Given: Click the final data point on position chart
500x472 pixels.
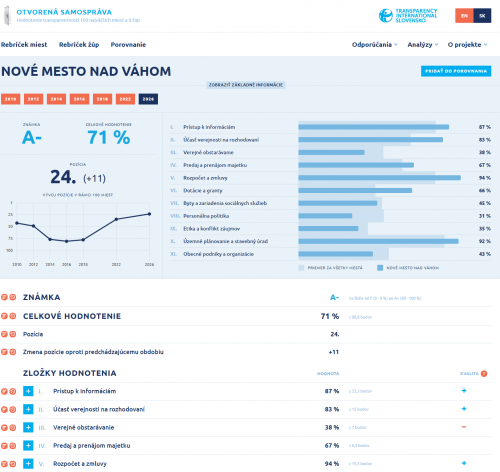Looking at the screenshot, I should [x=149, y=214].
